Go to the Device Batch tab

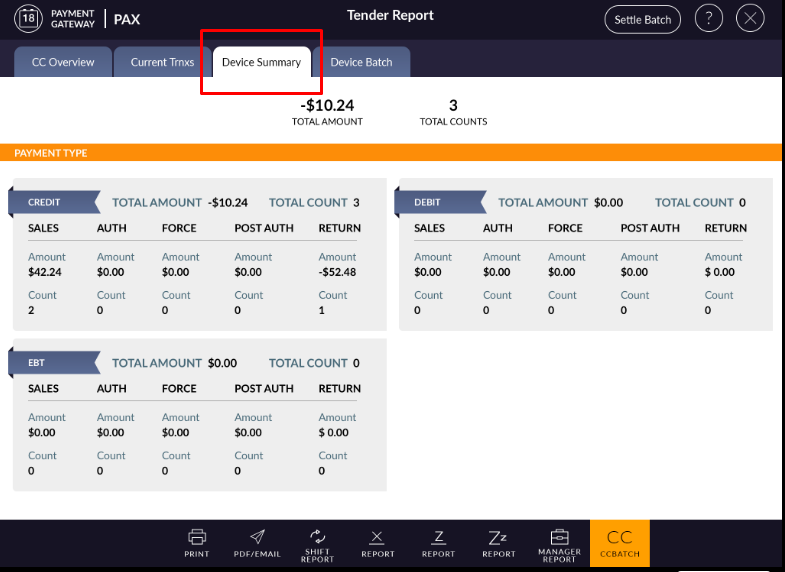pyautogui.click(x=361, y=62)
